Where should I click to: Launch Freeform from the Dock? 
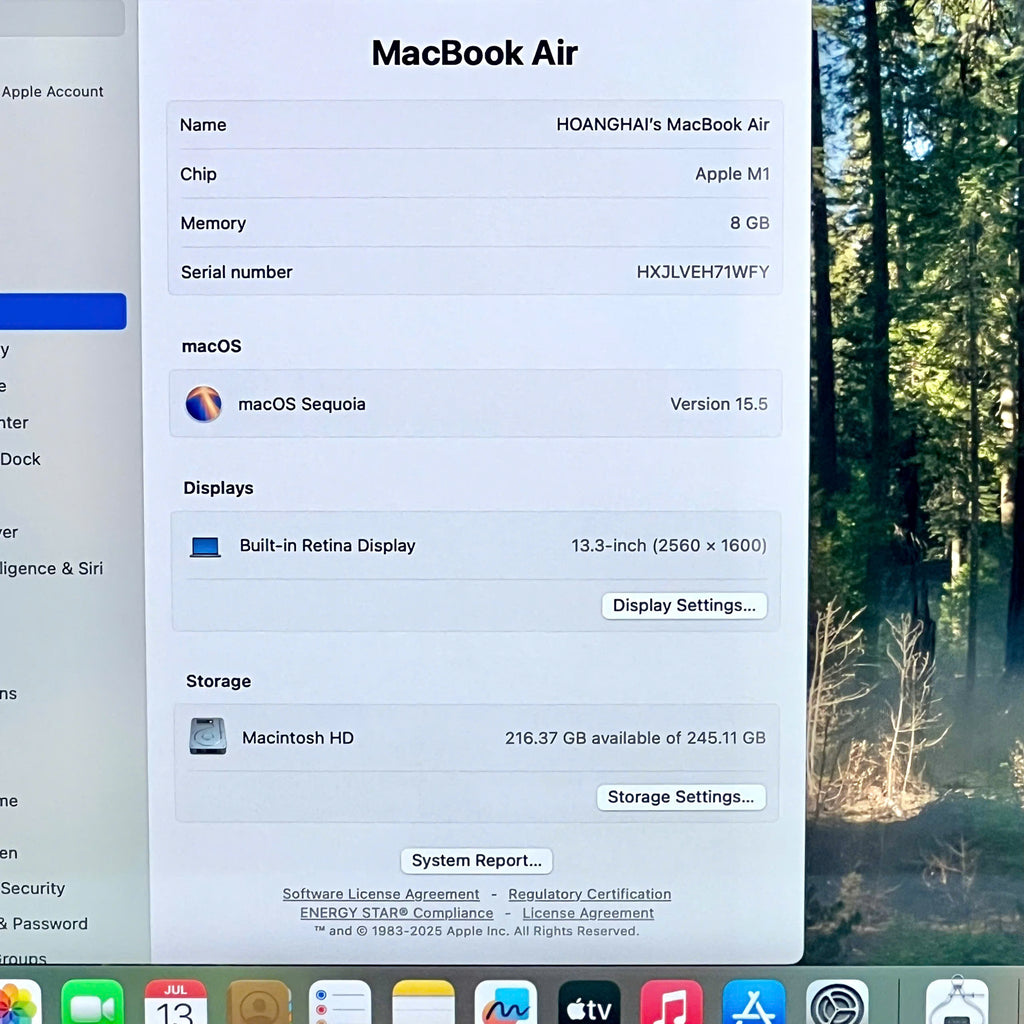505,1004
